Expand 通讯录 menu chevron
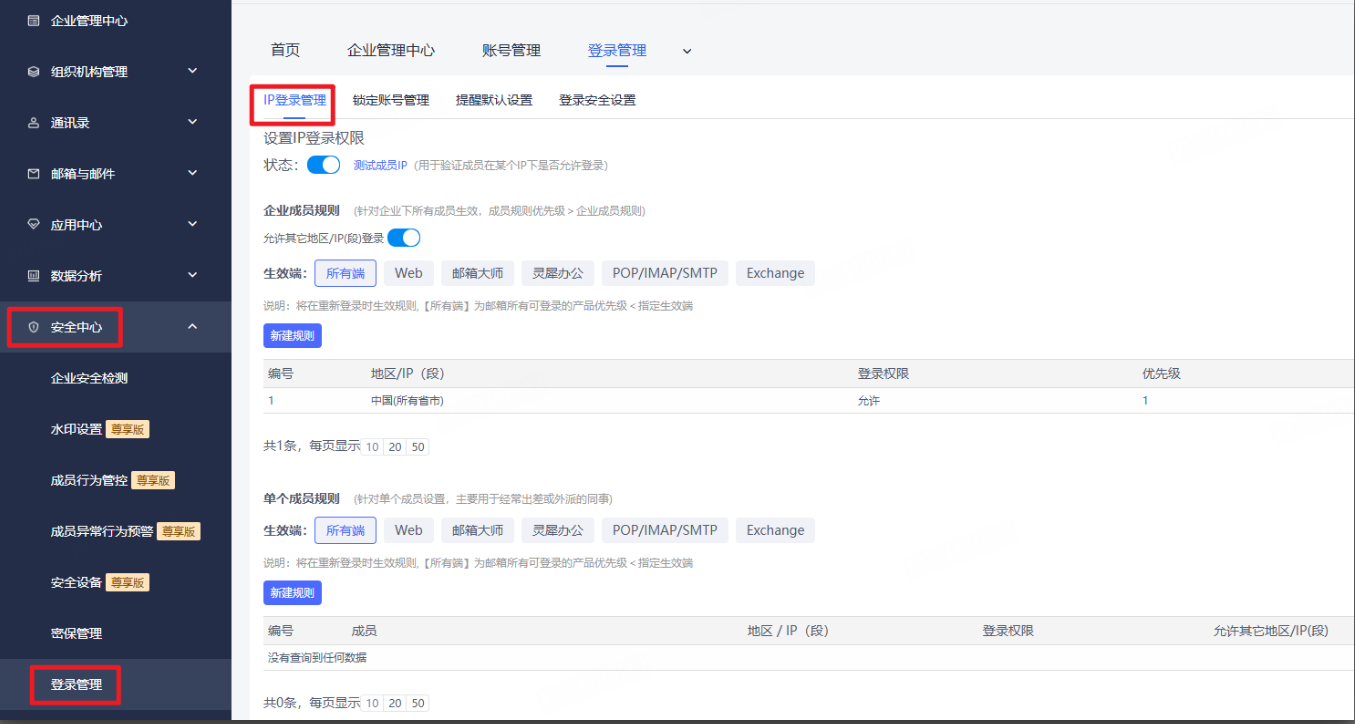1355x724 pixels. tap(193, 122)
